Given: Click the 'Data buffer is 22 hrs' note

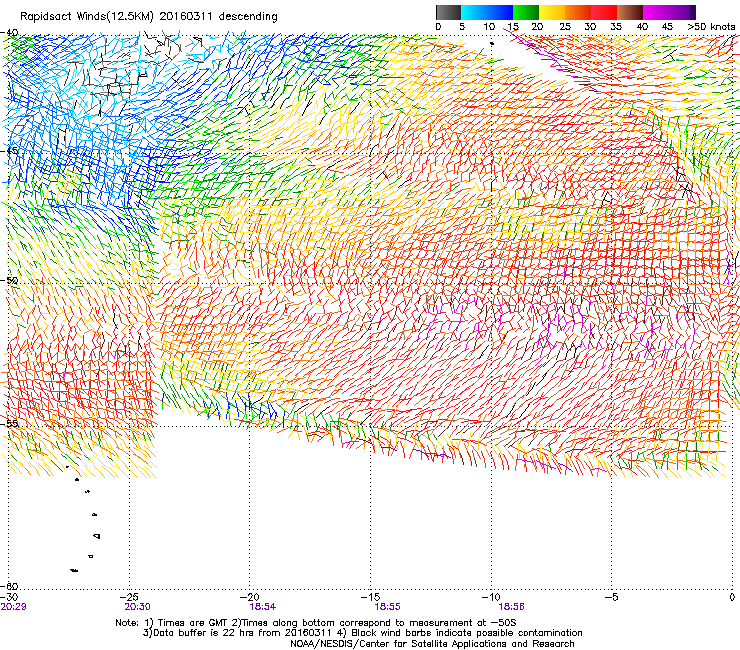Looking at the screenshot, I should [363, 633].
